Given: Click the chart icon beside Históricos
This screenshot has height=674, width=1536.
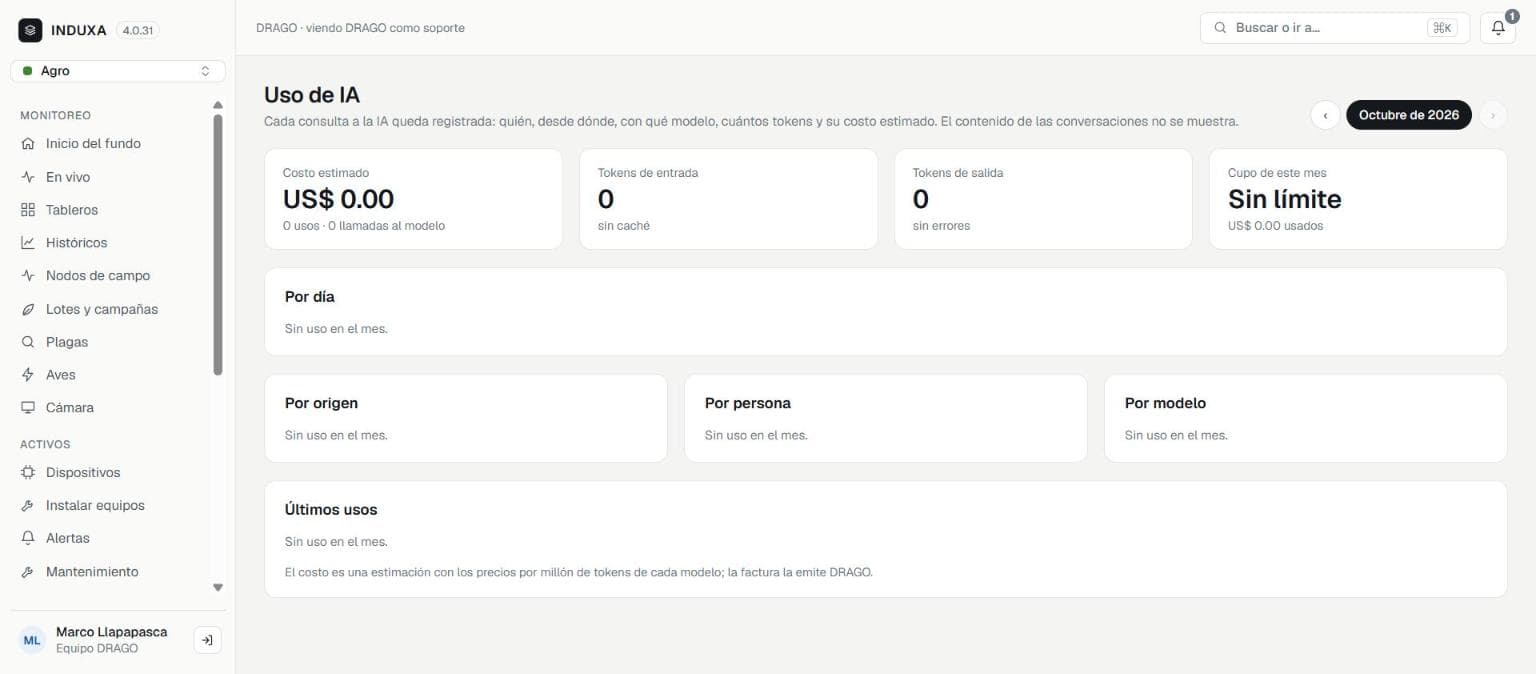Looking at the screenshot, I should pyautogui.click(x=28, y=243).
